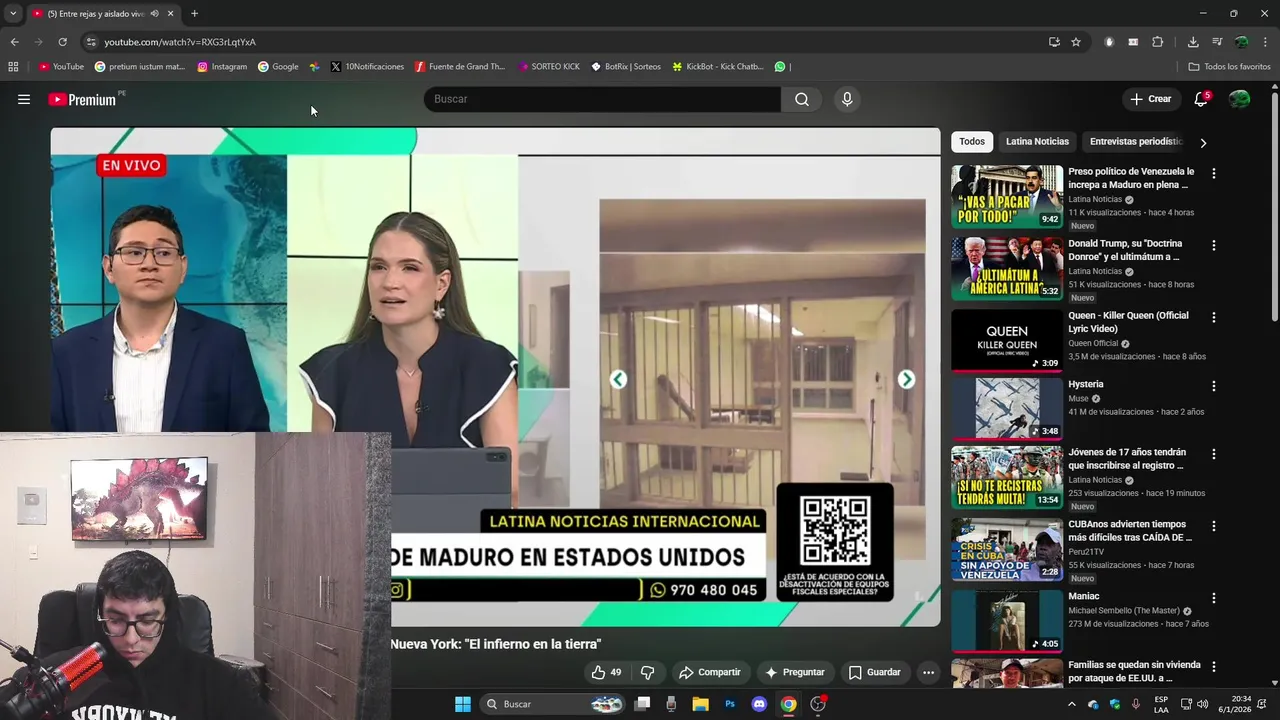
Task: Open the notifications bell
Action: [x=1201, y=99]
